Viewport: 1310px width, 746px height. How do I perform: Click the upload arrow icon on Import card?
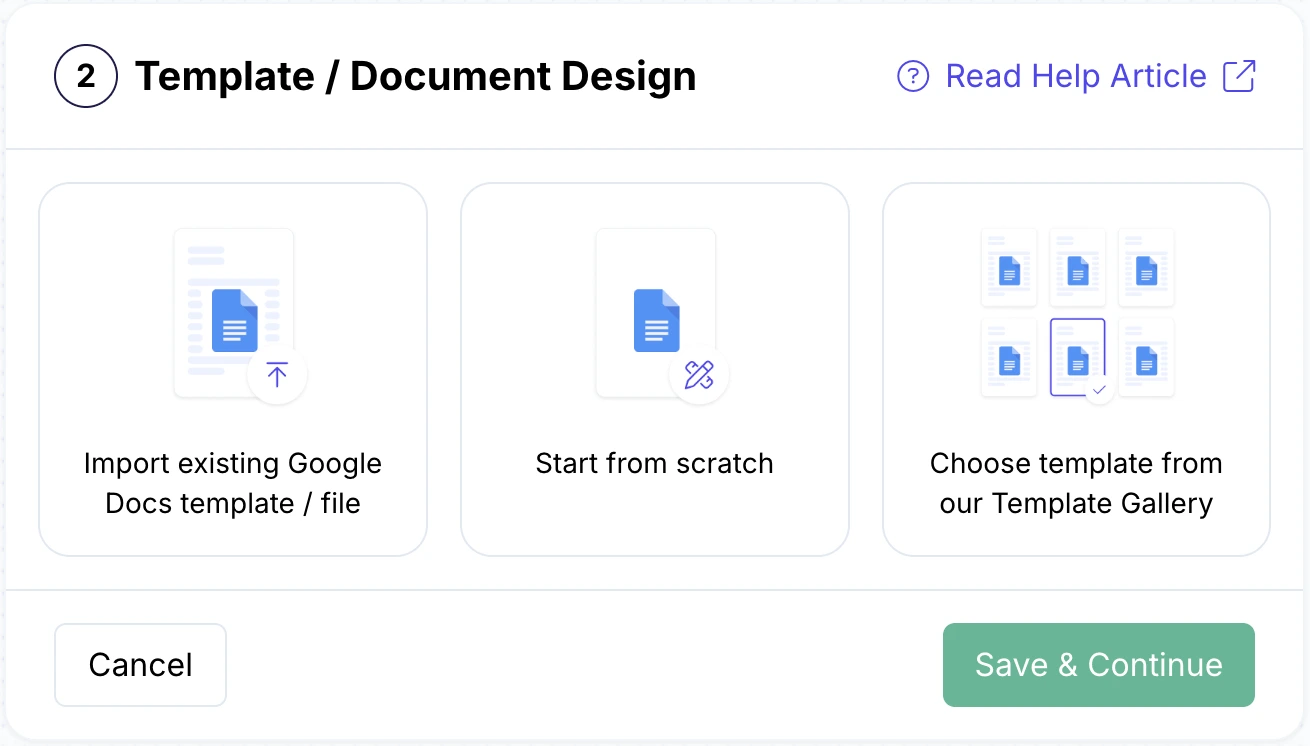278,375
